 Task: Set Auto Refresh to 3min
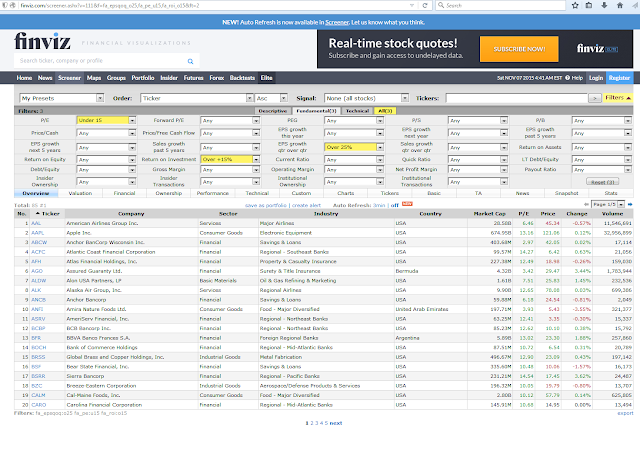tap(379, 205)
